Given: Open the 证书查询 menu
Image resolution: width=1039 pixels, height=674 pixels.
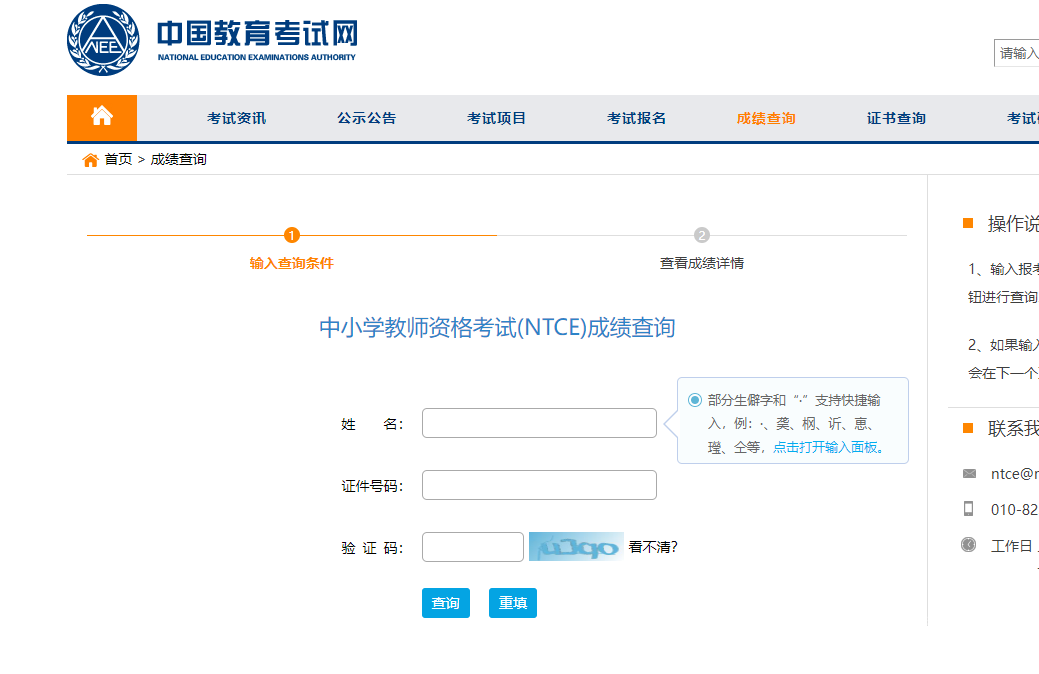Looking at the screenshot, I should [897, 118].
